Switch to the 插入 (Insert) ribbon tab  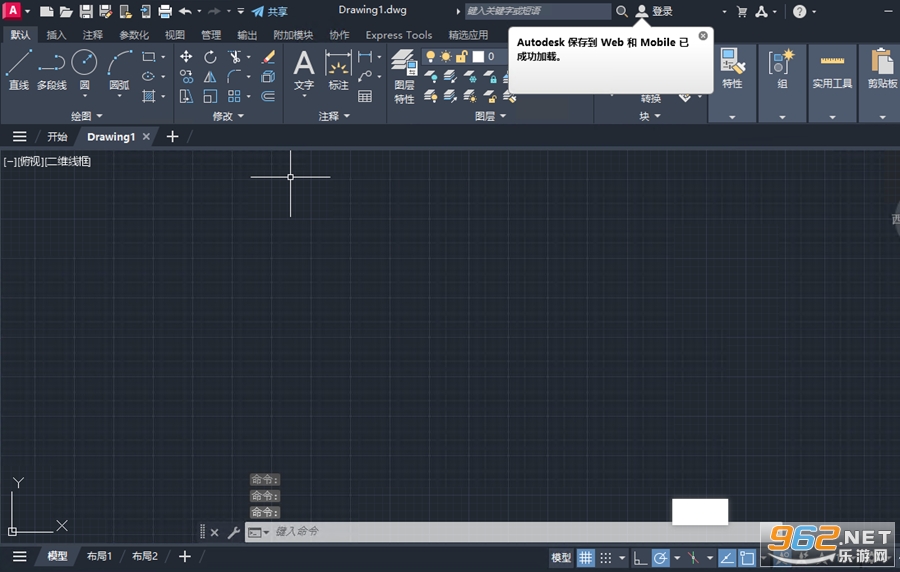(56, 35)
